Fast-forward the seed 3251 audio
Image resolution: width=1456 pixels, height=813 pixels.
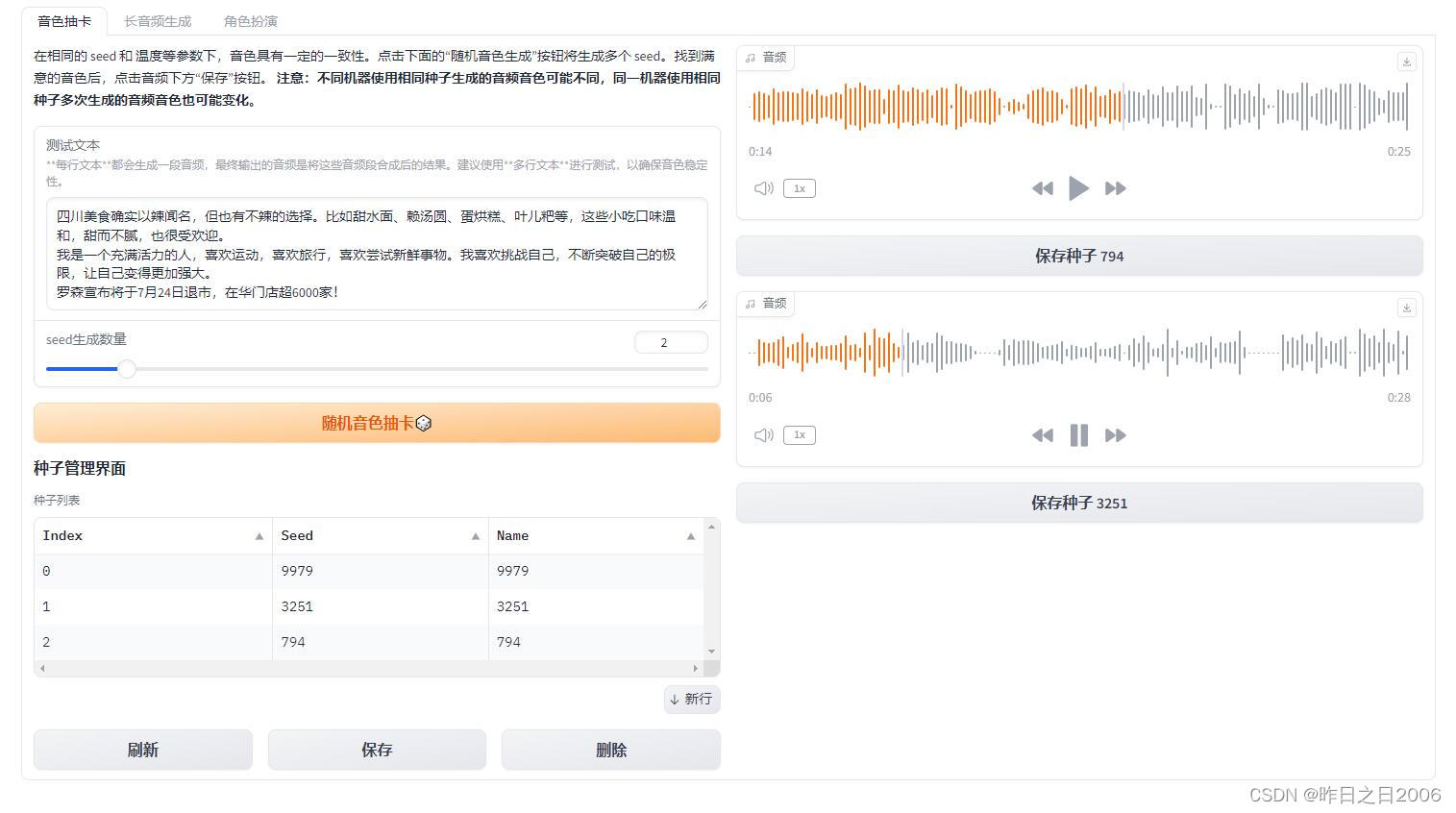pos(1116,435)
